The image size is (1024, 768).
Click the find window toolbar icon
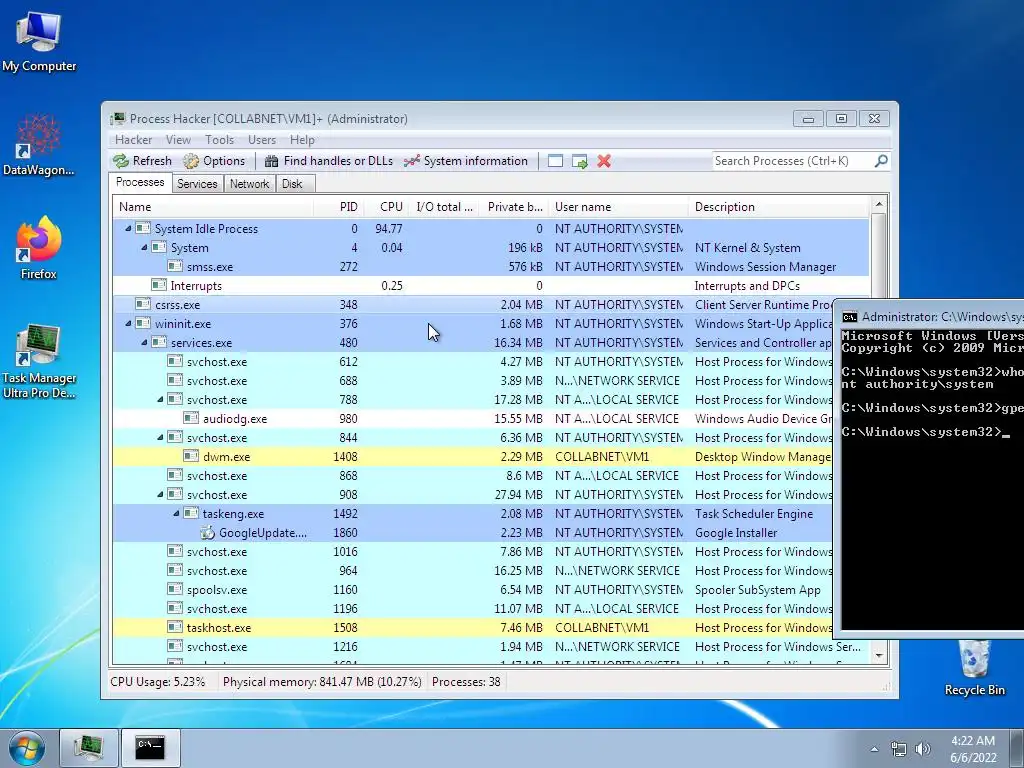click(x=555, y=161)
